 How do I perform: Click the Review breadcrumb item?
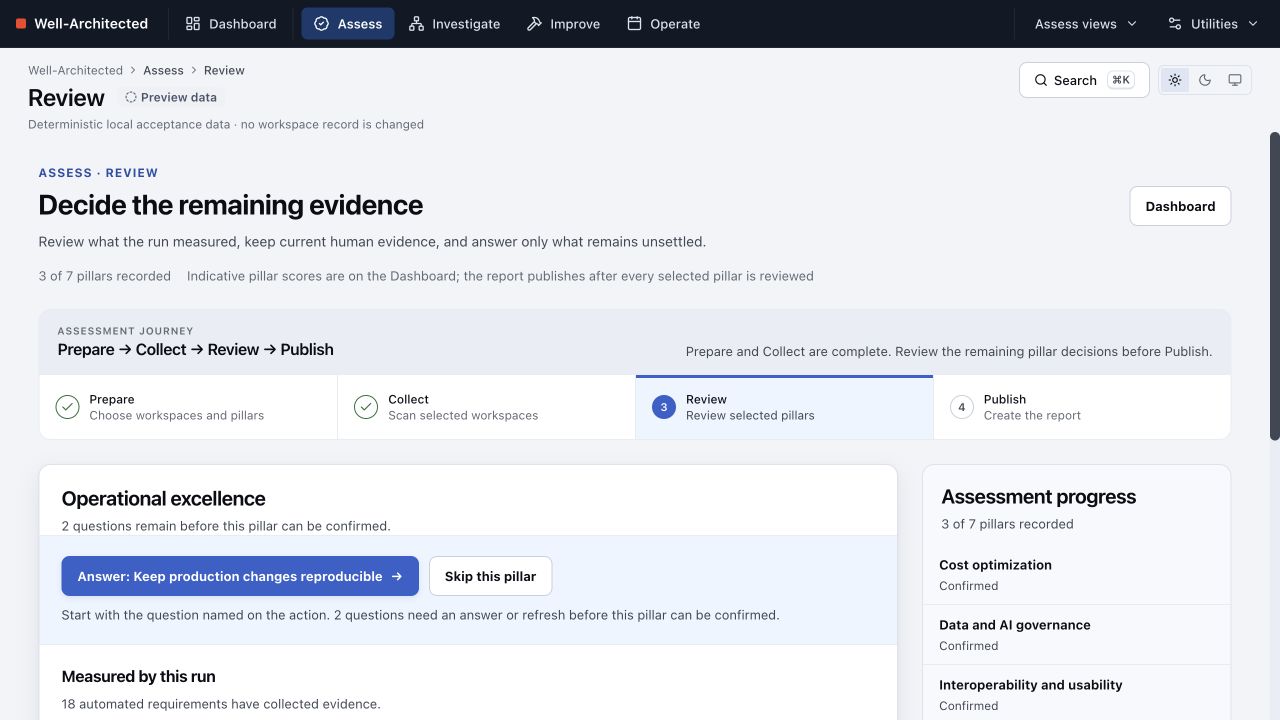tap(224, 70)
